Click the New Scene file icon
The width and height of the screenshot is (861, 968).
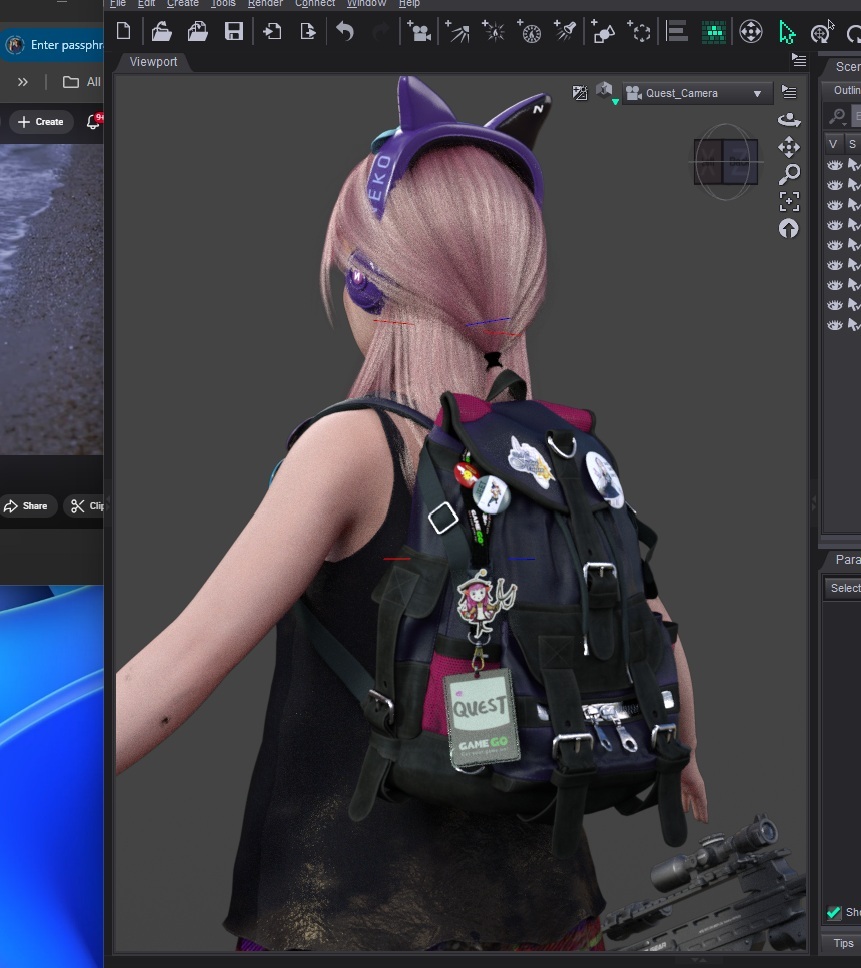[124, 32]
